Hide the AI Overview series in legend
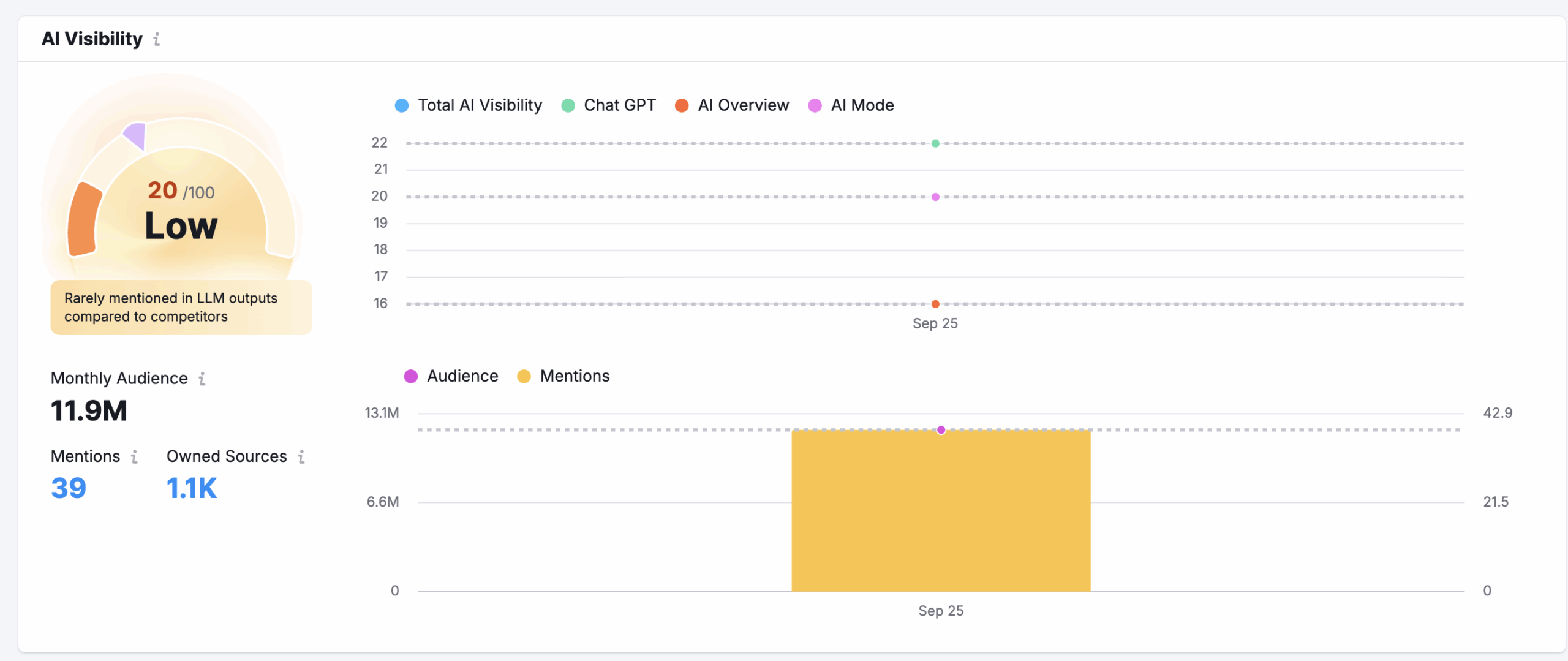Viewport: 1568px width, 661px height. 732,105
